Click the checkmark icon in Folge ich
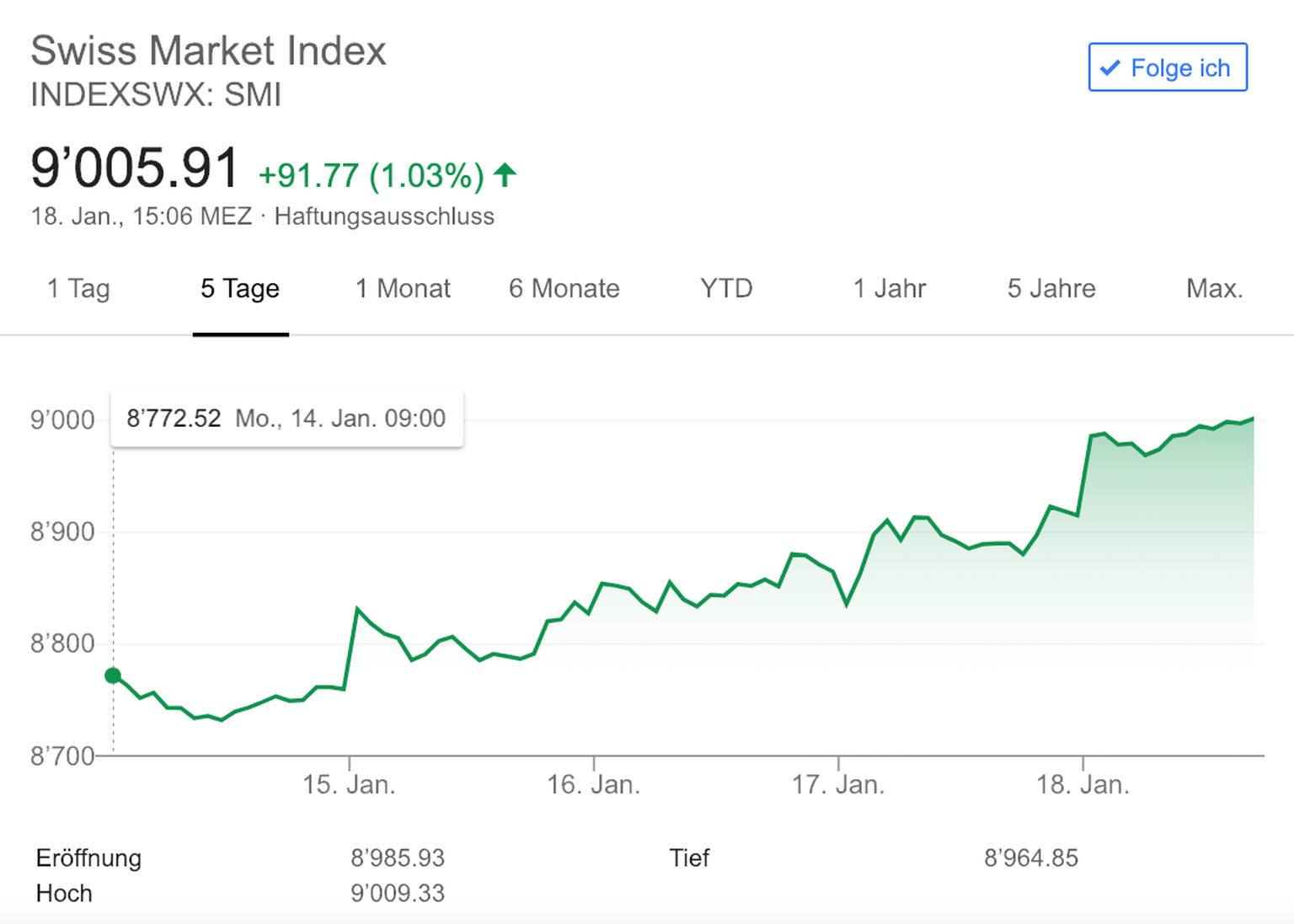Viewport: 1294px width, 924px height. [x=1110, y=67]
